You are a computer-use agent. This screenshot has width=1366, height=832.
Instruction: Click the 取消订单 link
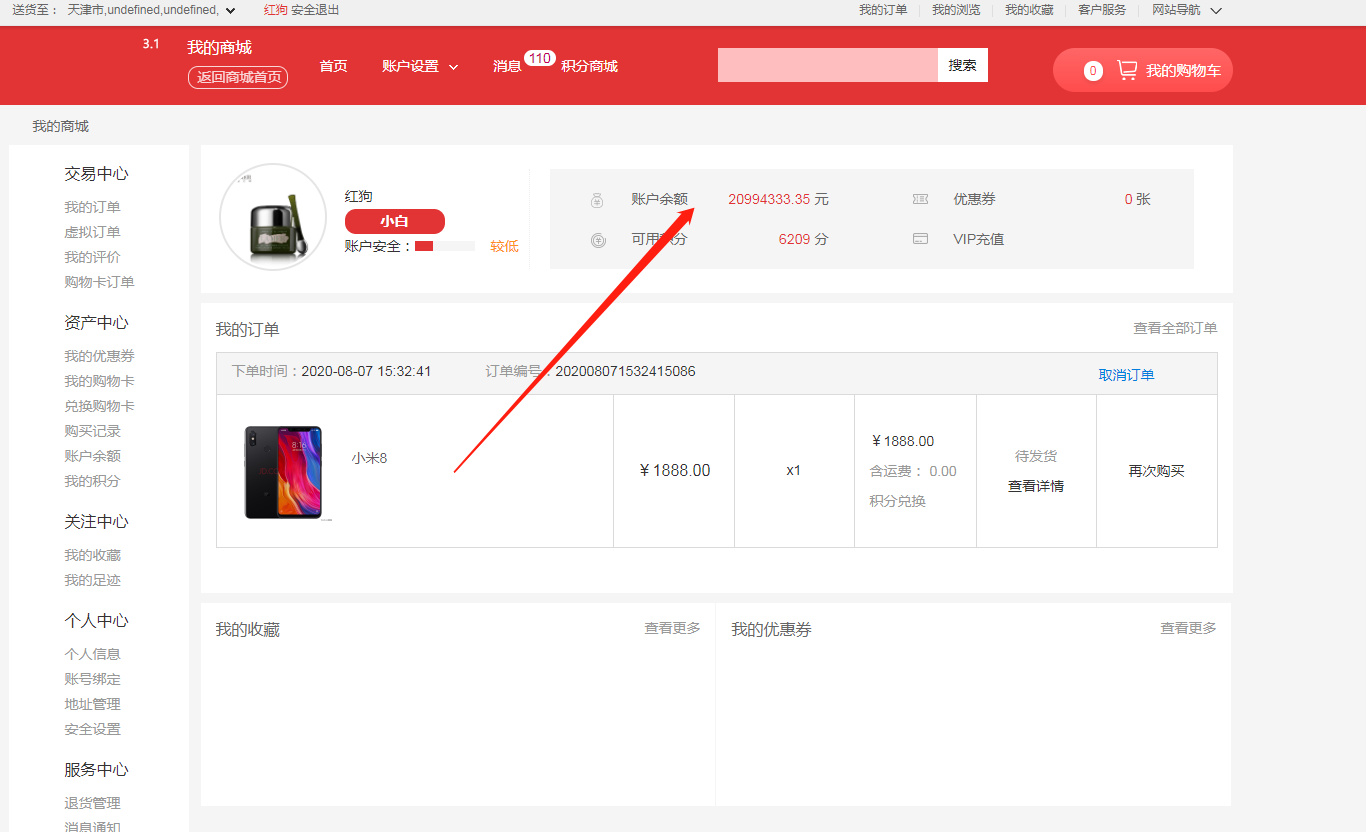tap(1126, 375)
